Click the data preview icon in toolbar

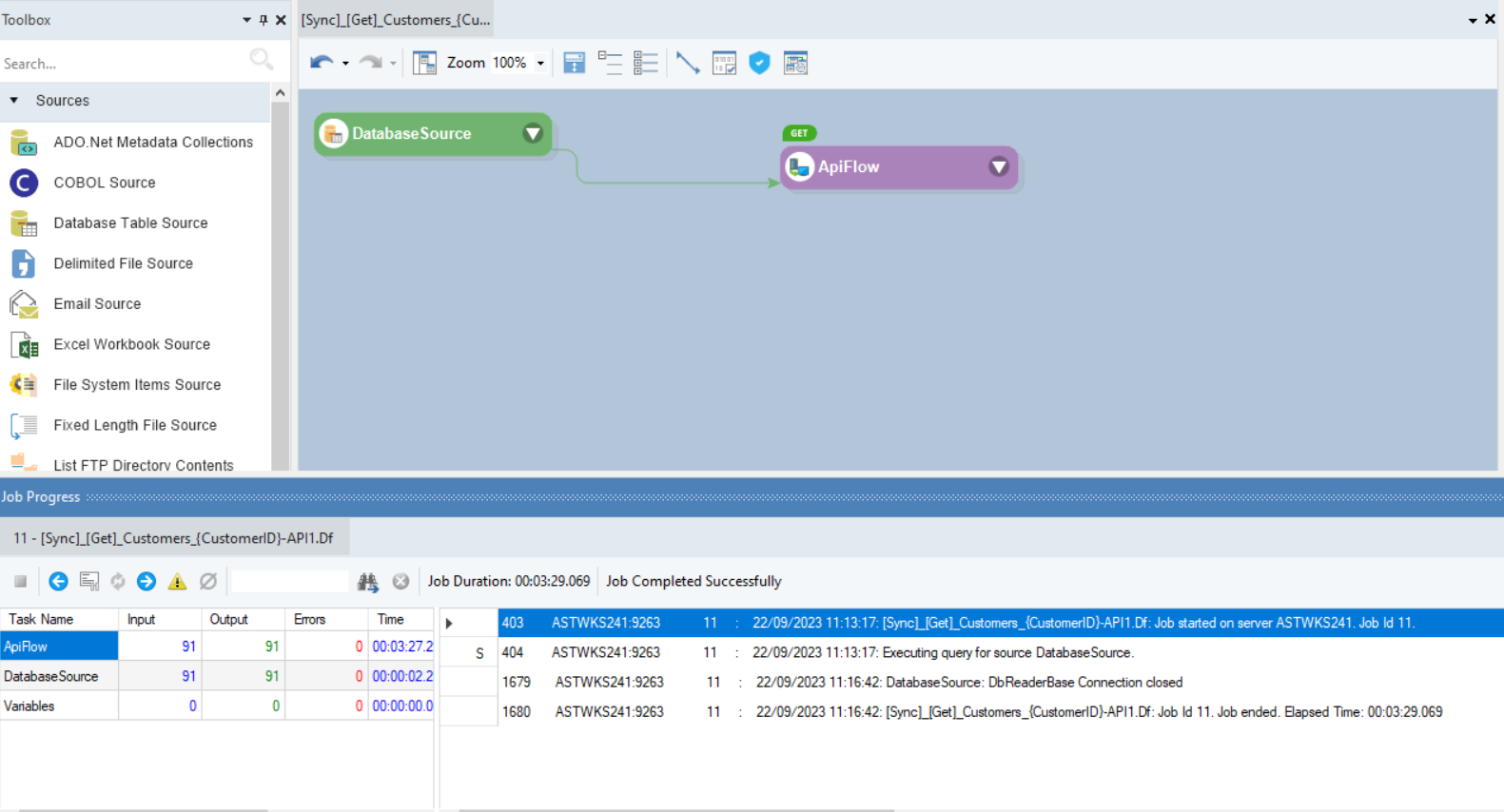724,63
